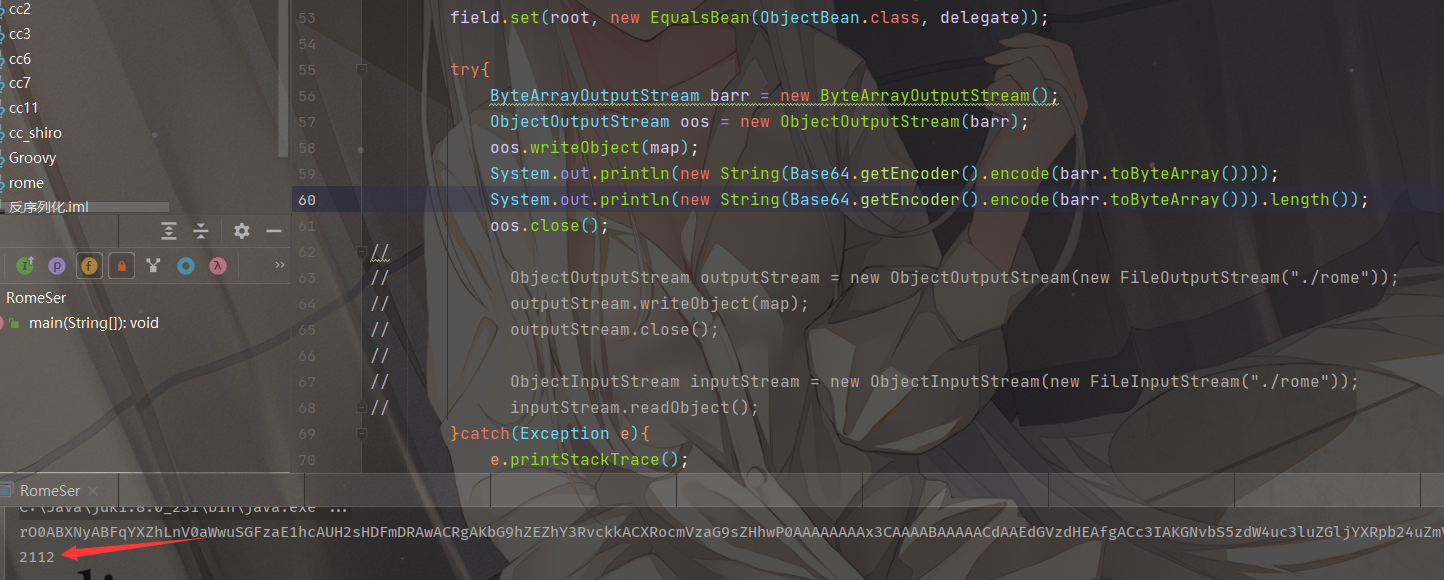Open the Groovy module in project tree
Viewport: 1444px width, 580px height.
coord(33,158)
